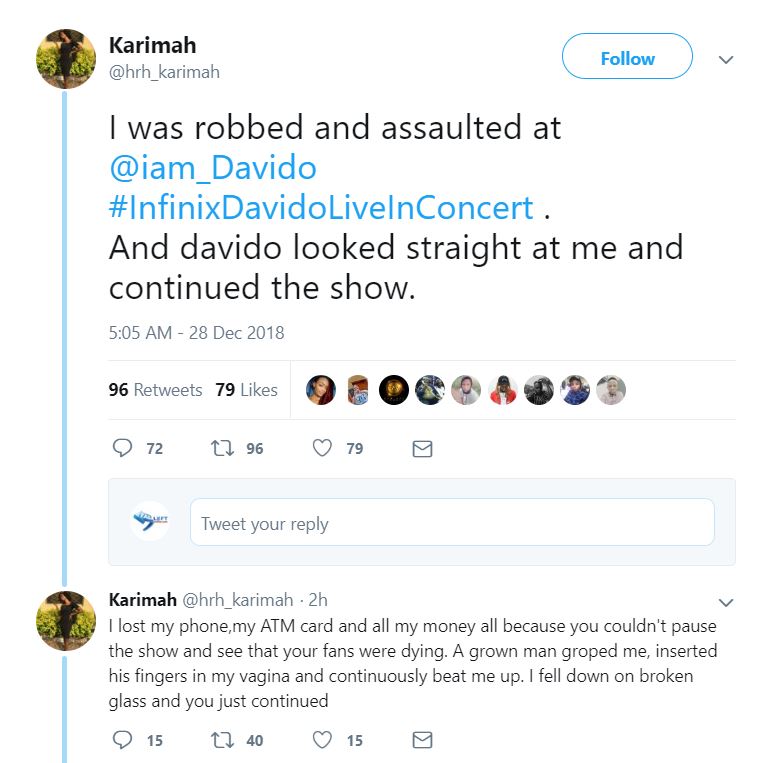Share follow-up tweet via envelope icon
Viewport: 764px width, 763px height.
pos(422,740)
